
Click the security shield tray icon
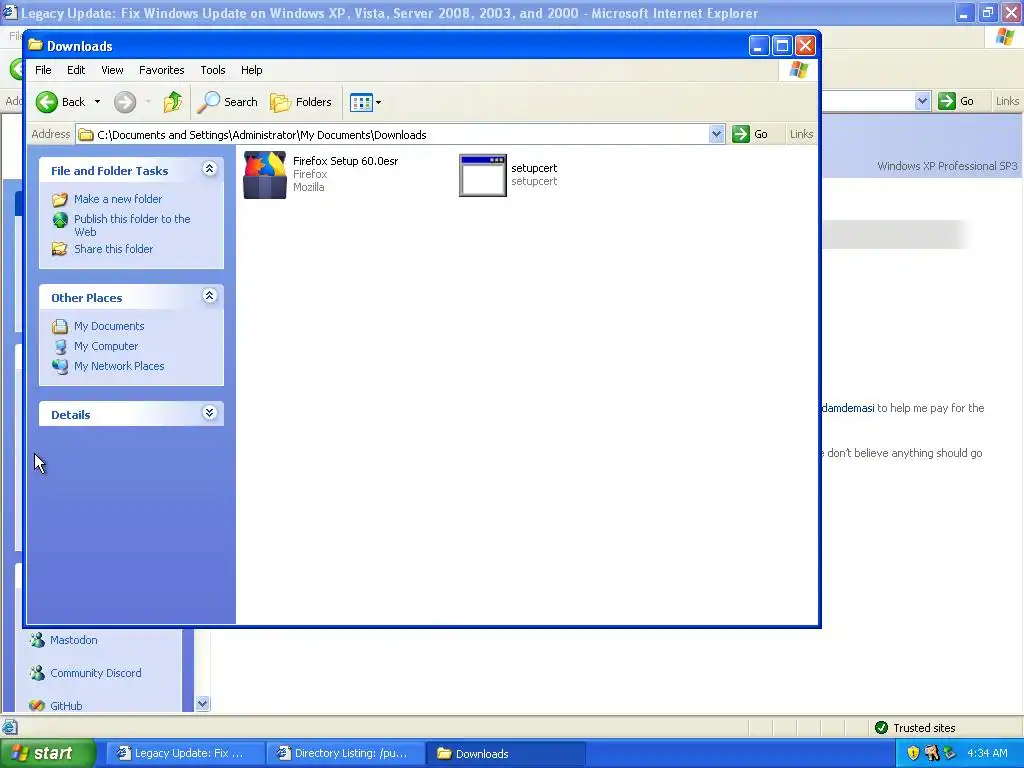(x=913, y=754)
